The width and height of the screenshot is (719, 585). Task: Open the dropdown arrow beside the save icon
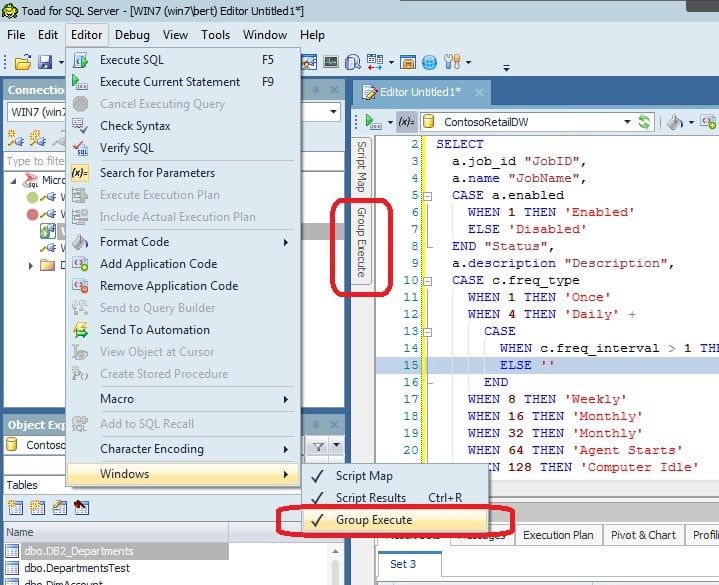(x=61, y=62)
